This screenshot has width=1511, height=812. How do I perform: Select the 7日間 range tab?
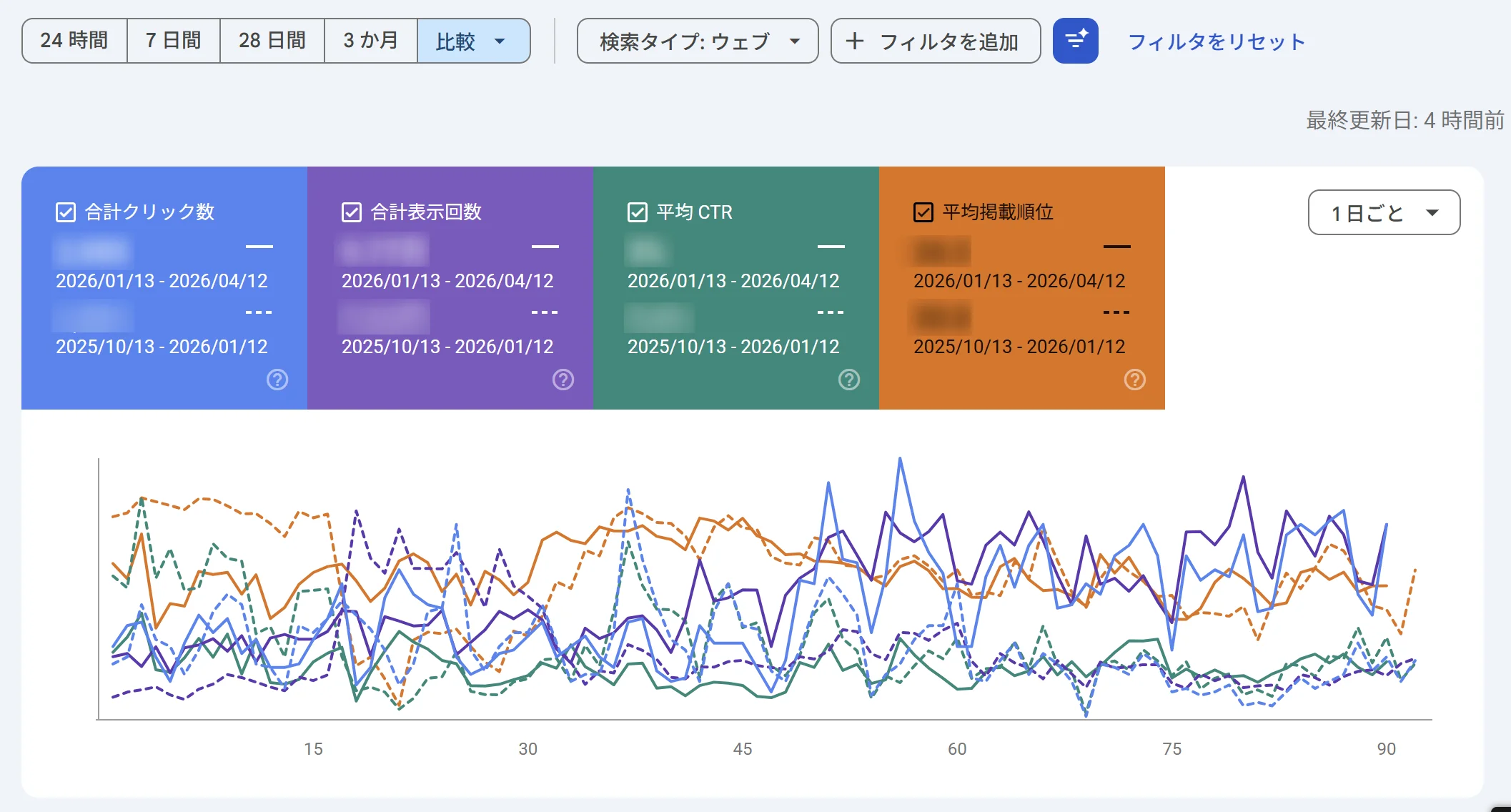173,41
